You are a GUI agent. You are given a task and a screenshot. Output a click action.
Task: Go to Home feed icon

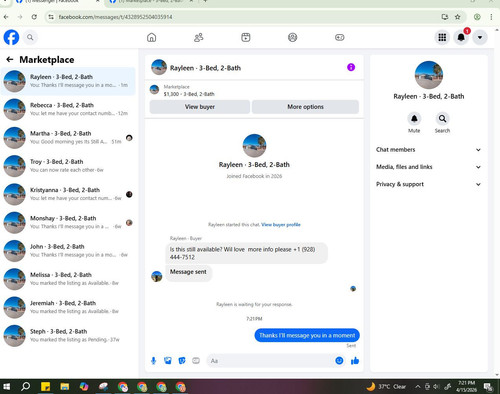[x=151, y=37]
